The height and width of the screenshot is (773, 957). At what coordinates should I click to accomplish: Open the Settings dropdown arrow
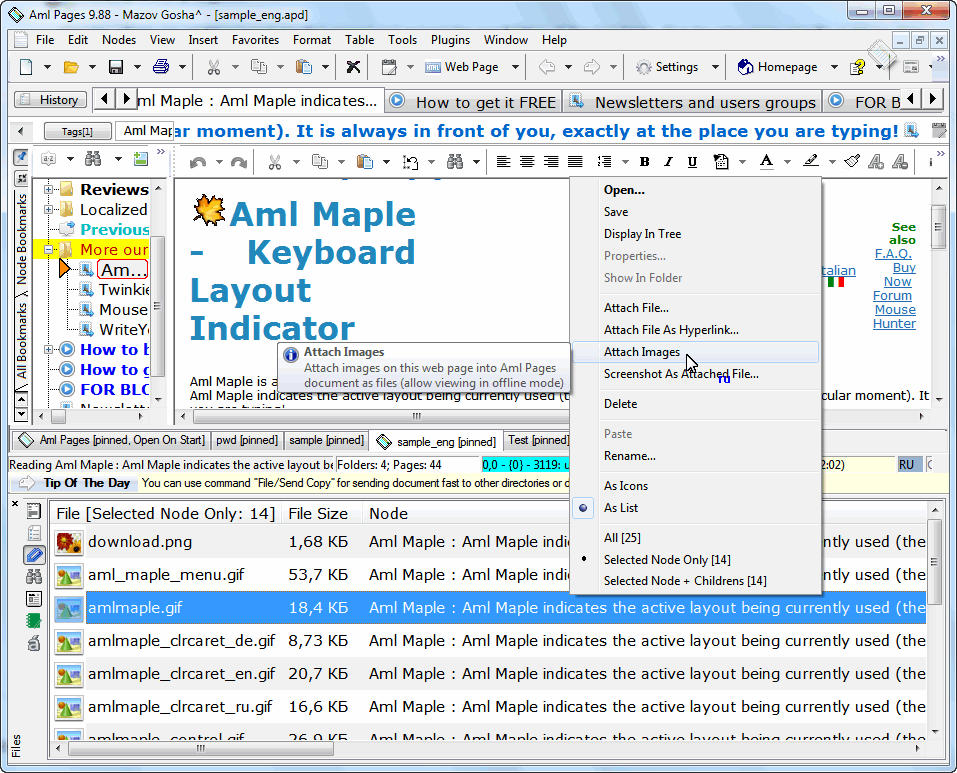715,67
